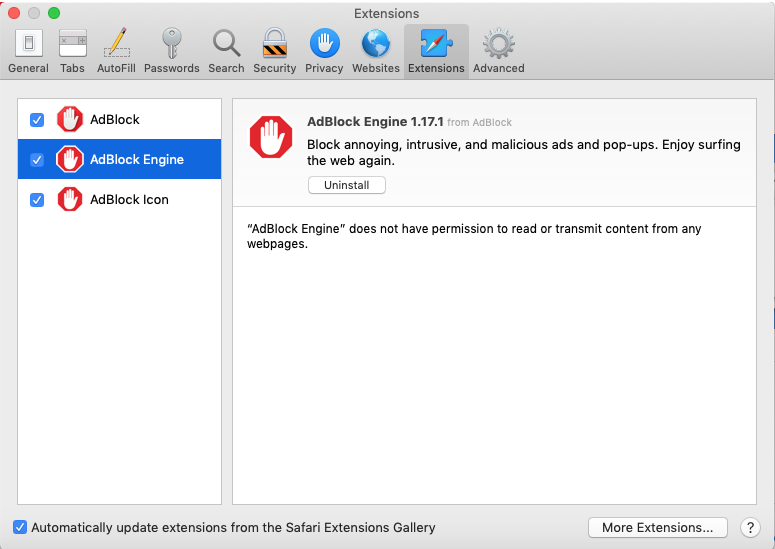The height and width of the screenshot is (549, 775).
Task: Select the AdBlock row label
Action: point(115,120)
